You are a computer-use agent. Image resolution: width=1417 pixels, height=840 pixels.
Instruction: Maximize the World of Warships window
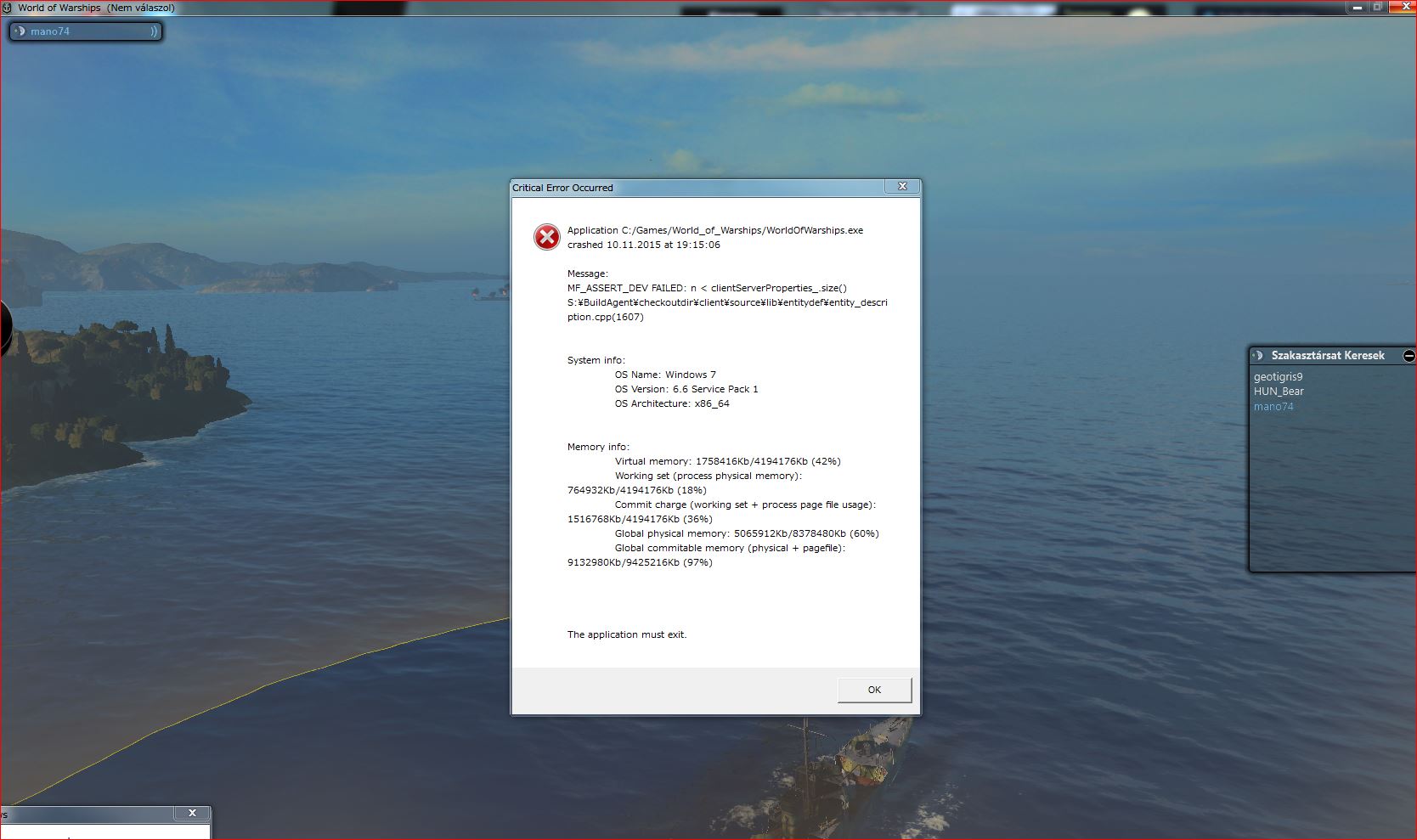1377,7
